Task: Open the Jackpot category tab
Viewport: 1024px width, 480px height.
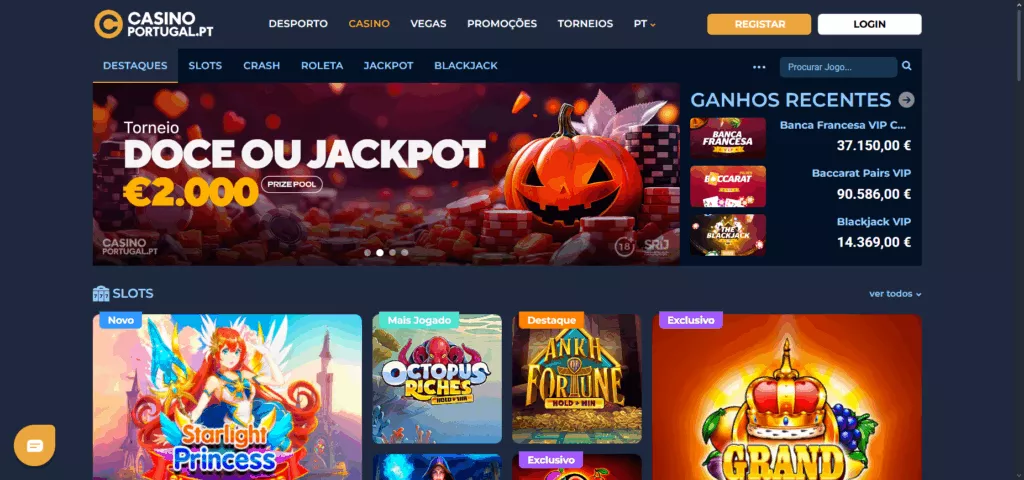Action: 389,66
